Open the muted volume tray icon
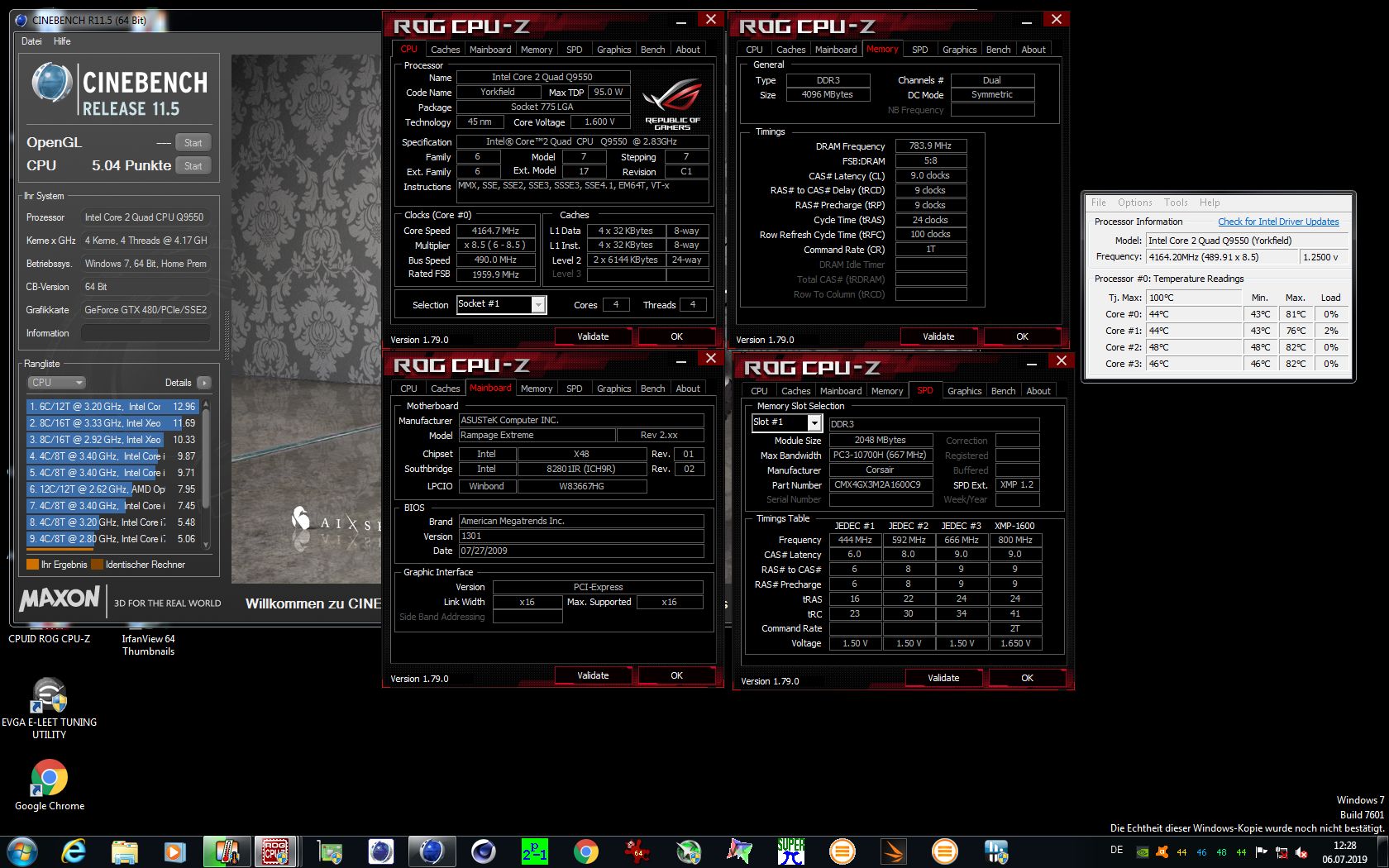Image resolution: width=1389 pixels, height=868 pixels. click(x=1301, y=852)
